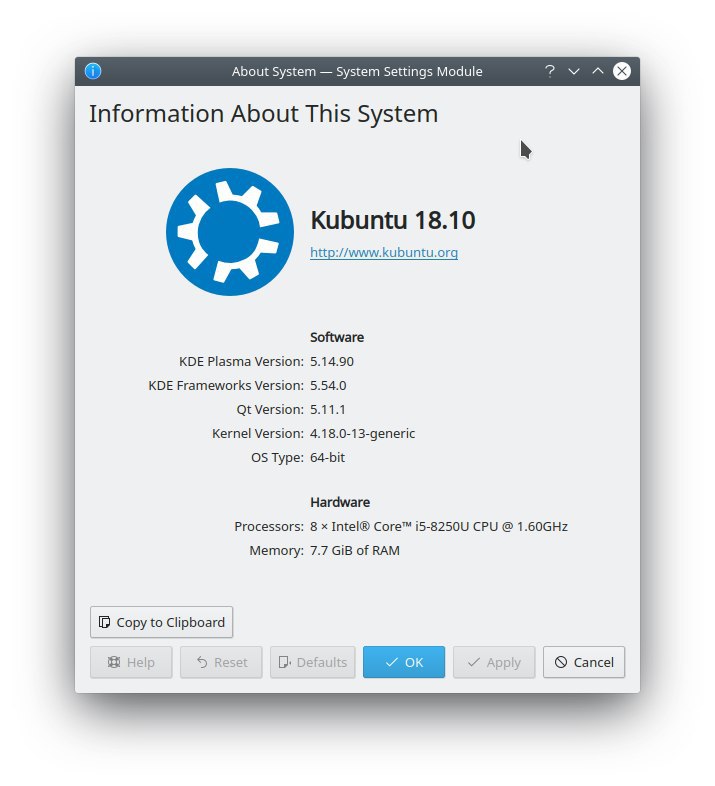Open the http://www.kubuntu.org link
Screen dimensions: 715x786
point(384,252)
